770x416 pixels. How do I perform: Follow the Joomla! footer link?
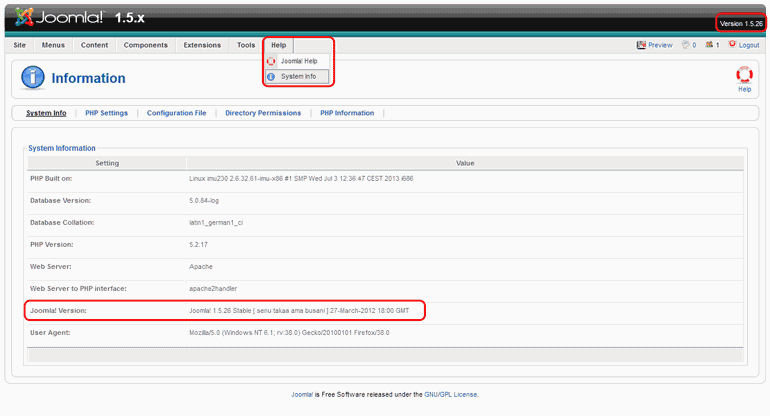[302, 394]
